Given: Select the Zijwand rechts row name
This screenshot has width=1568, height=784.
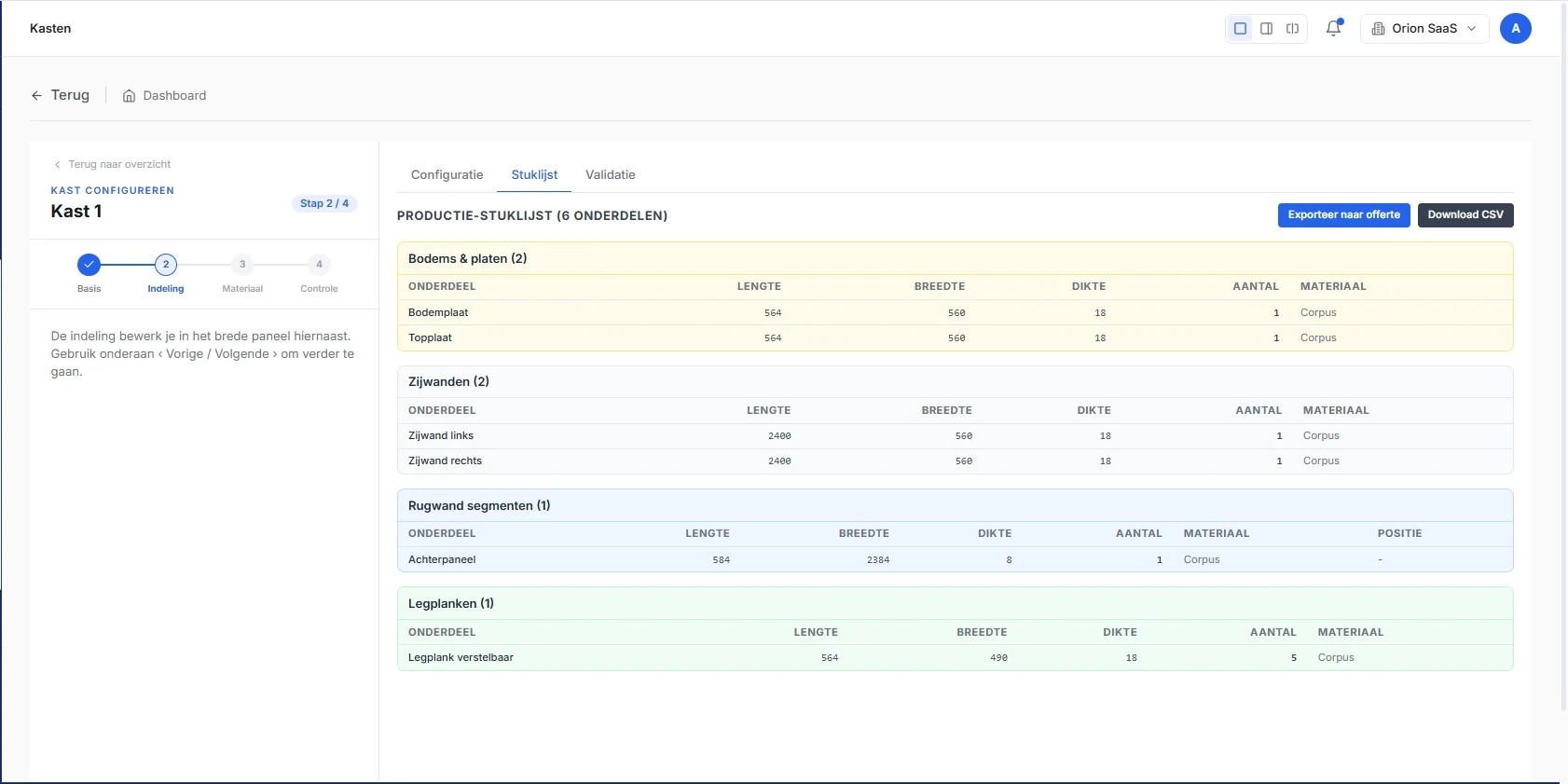Looking at the screenshot, I should (x=446, y=461).
